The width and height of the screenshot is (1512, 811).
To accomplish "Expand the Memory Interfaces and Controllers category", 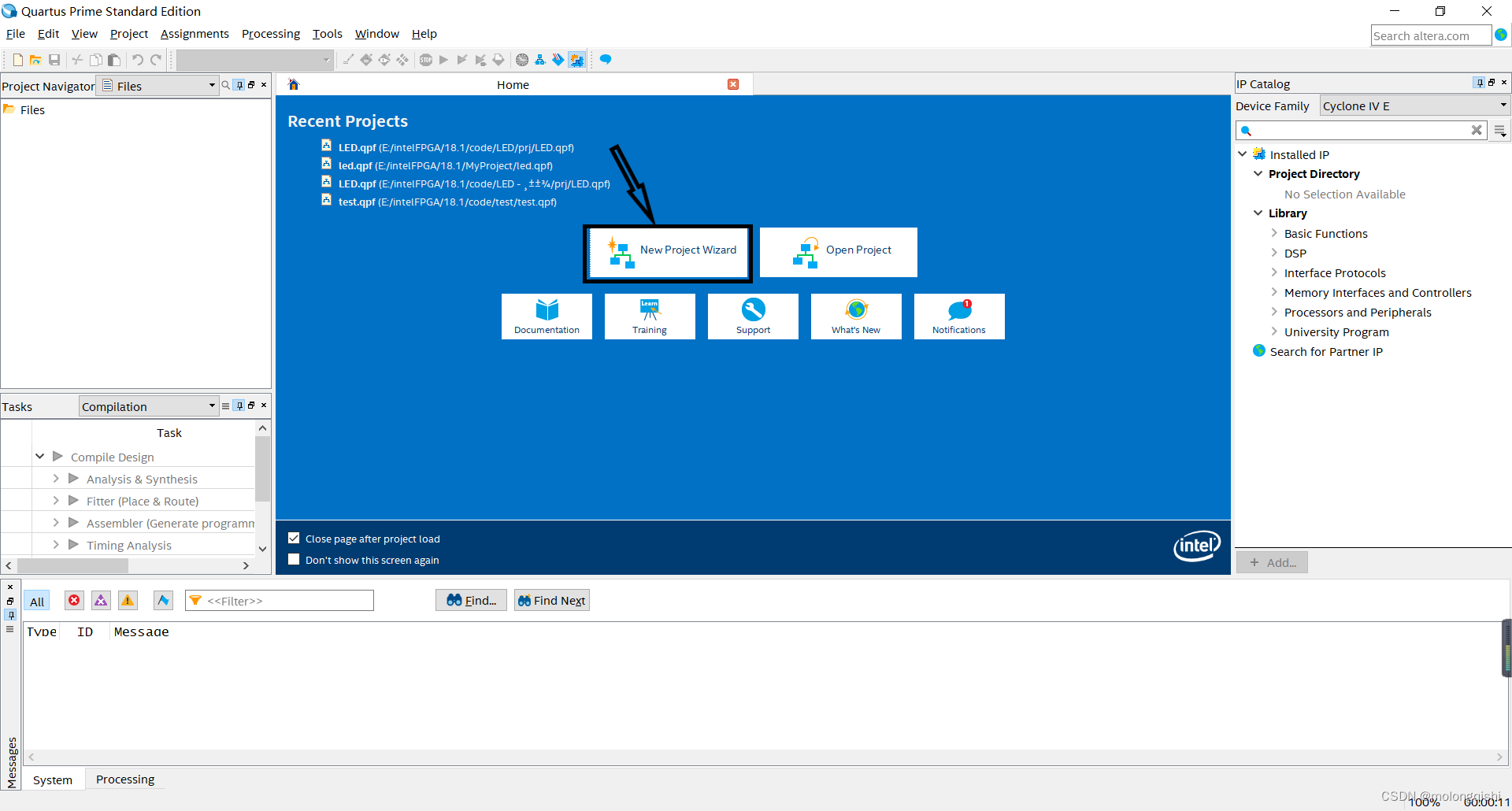I will click(1274, 292).
